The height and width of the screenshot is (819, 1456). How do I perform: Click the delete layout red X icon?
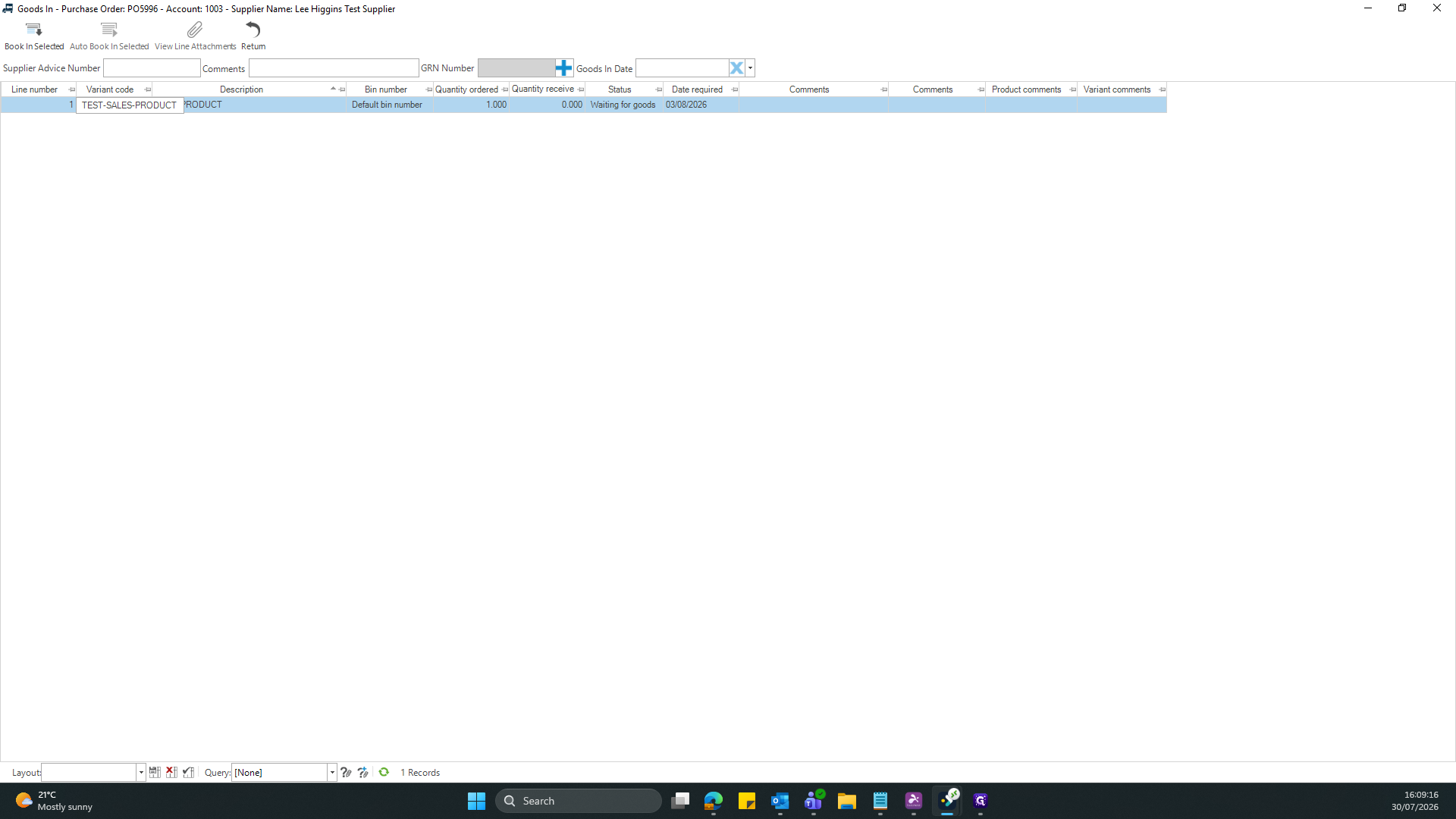[x=171, y=772]
